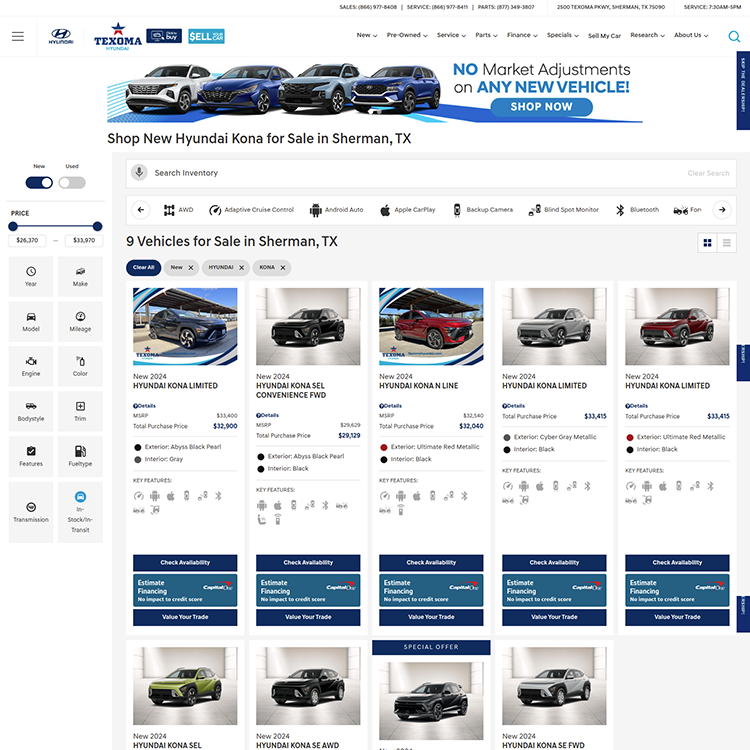The width and height of the screenshot is (750, 750).
Task: Open the Make filter tile
Action: 80,276
